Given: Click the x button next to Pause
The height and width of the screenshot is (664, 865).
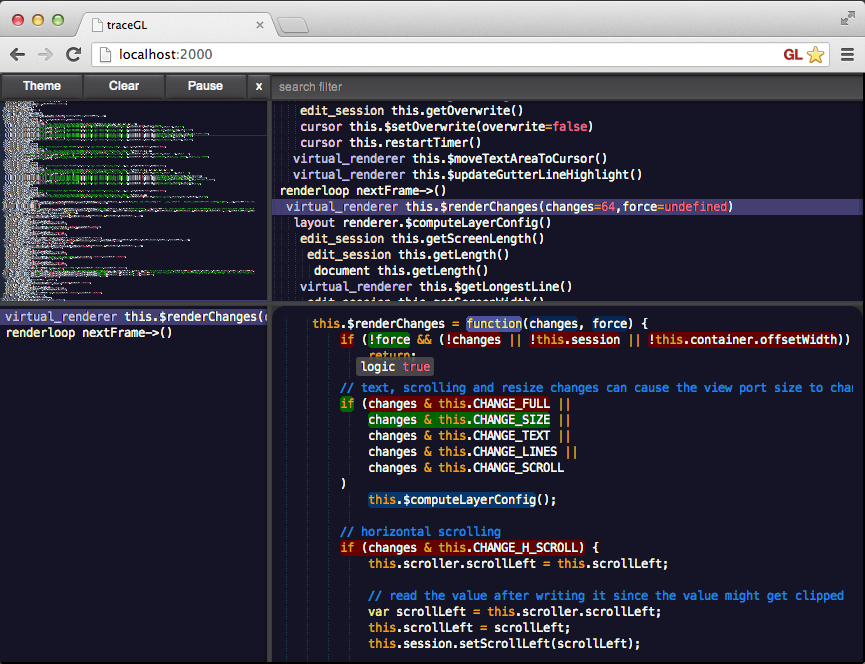Looking at the screenshot, I should pos(258,86).
